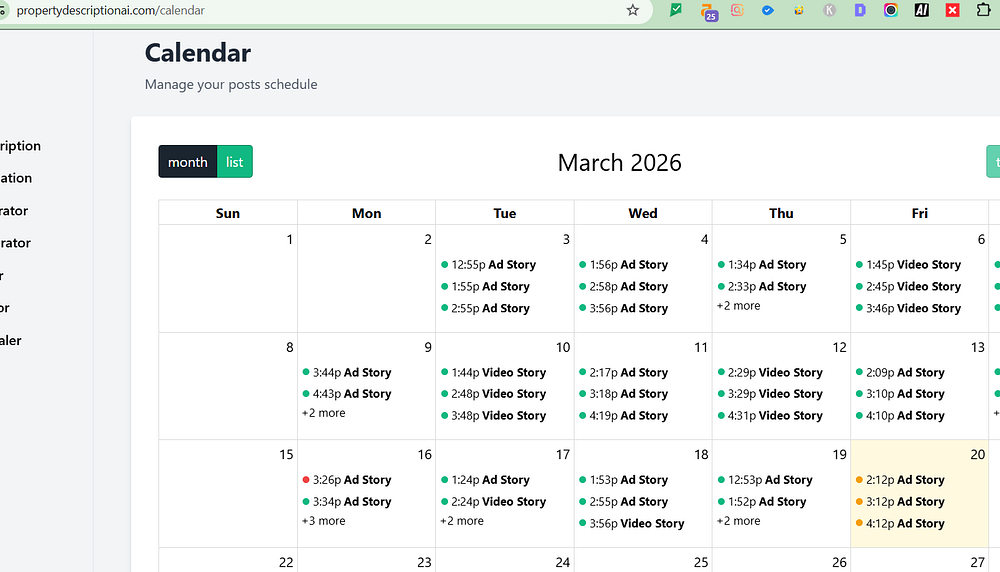
Task: Select the 2:09p Ad Story event
Action: tap(900, 372)
